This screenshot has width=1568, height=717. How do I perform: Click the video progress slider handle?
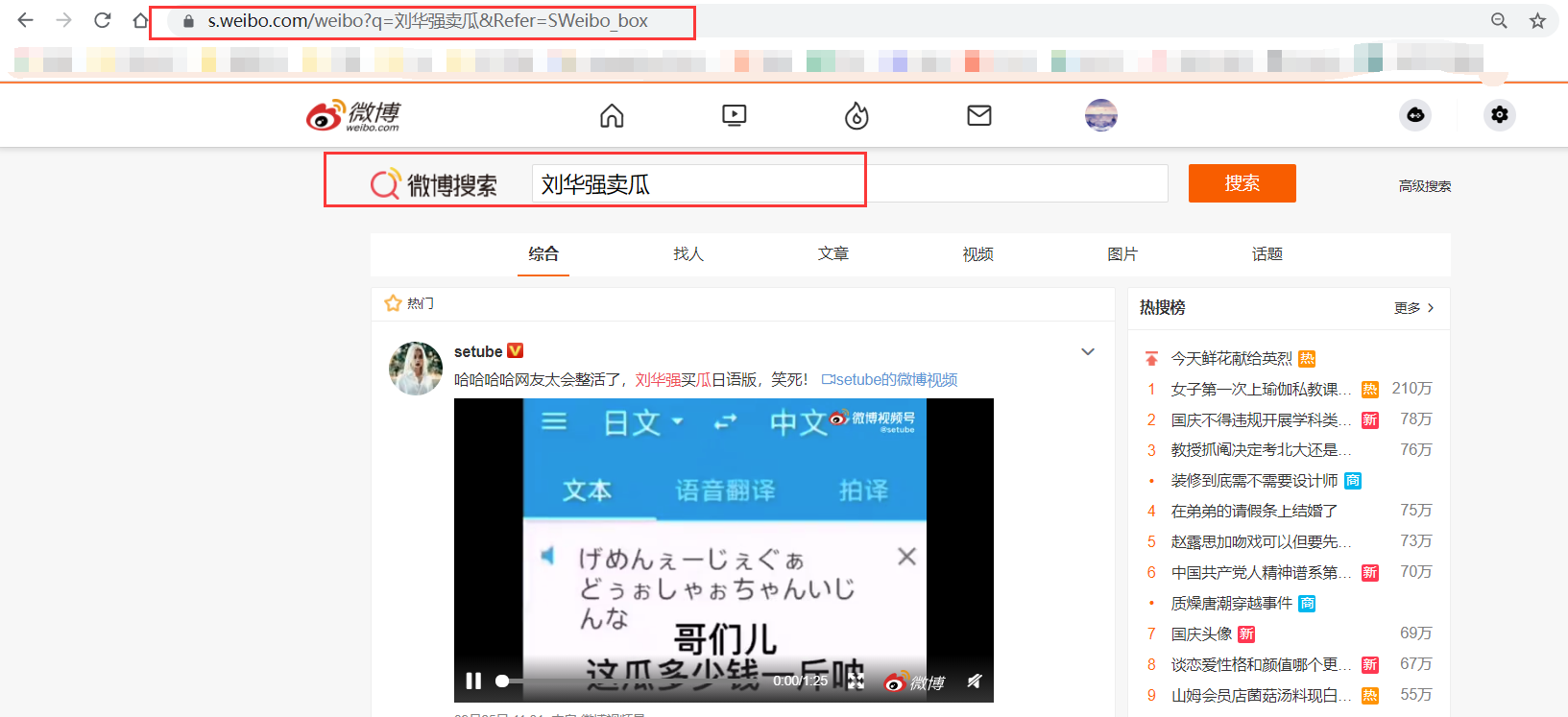click(501, 681)
